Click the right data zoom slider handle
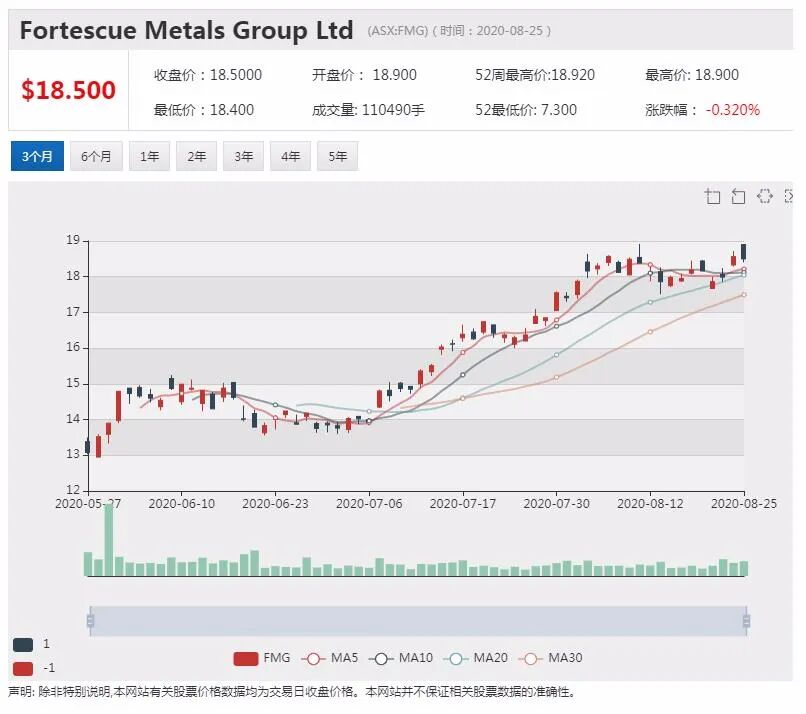Screen dimensions: 806x714 click(x=746, y=621)
